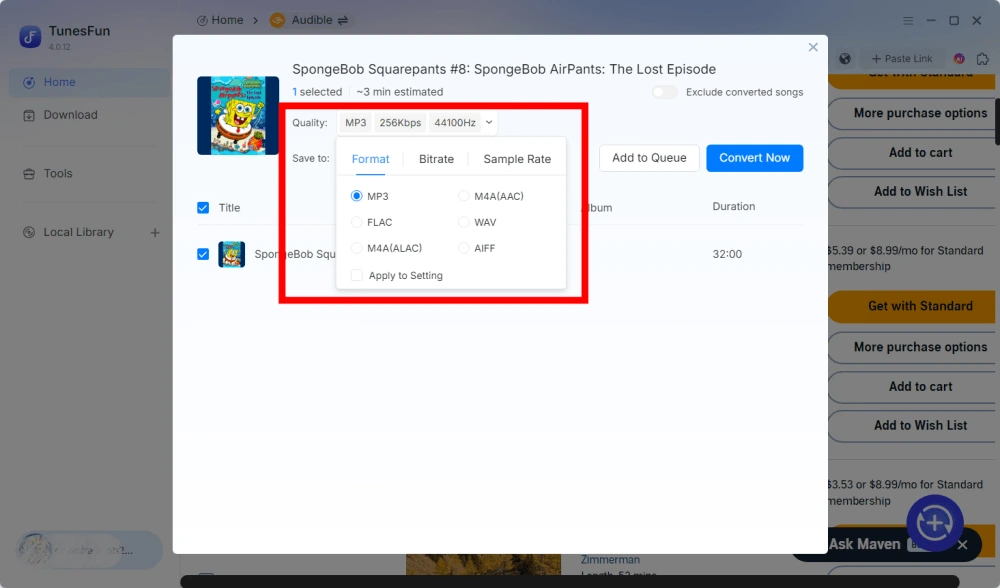Uncheck the SpongeBob track row checkbox

[x=203, y=254]
